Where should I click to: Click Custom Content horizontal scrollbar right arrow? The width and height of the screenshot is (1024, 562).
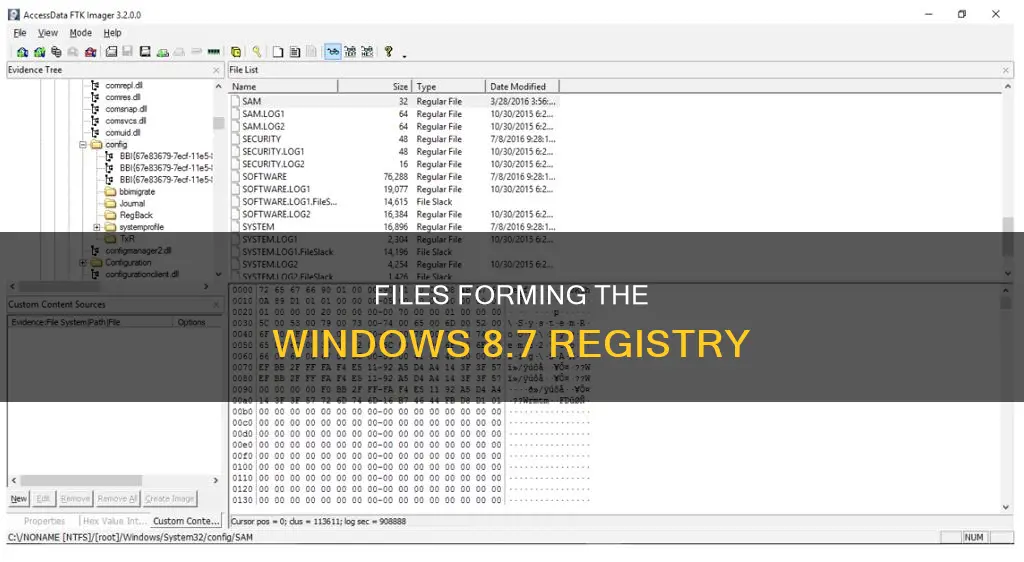(x=216, y=480)
